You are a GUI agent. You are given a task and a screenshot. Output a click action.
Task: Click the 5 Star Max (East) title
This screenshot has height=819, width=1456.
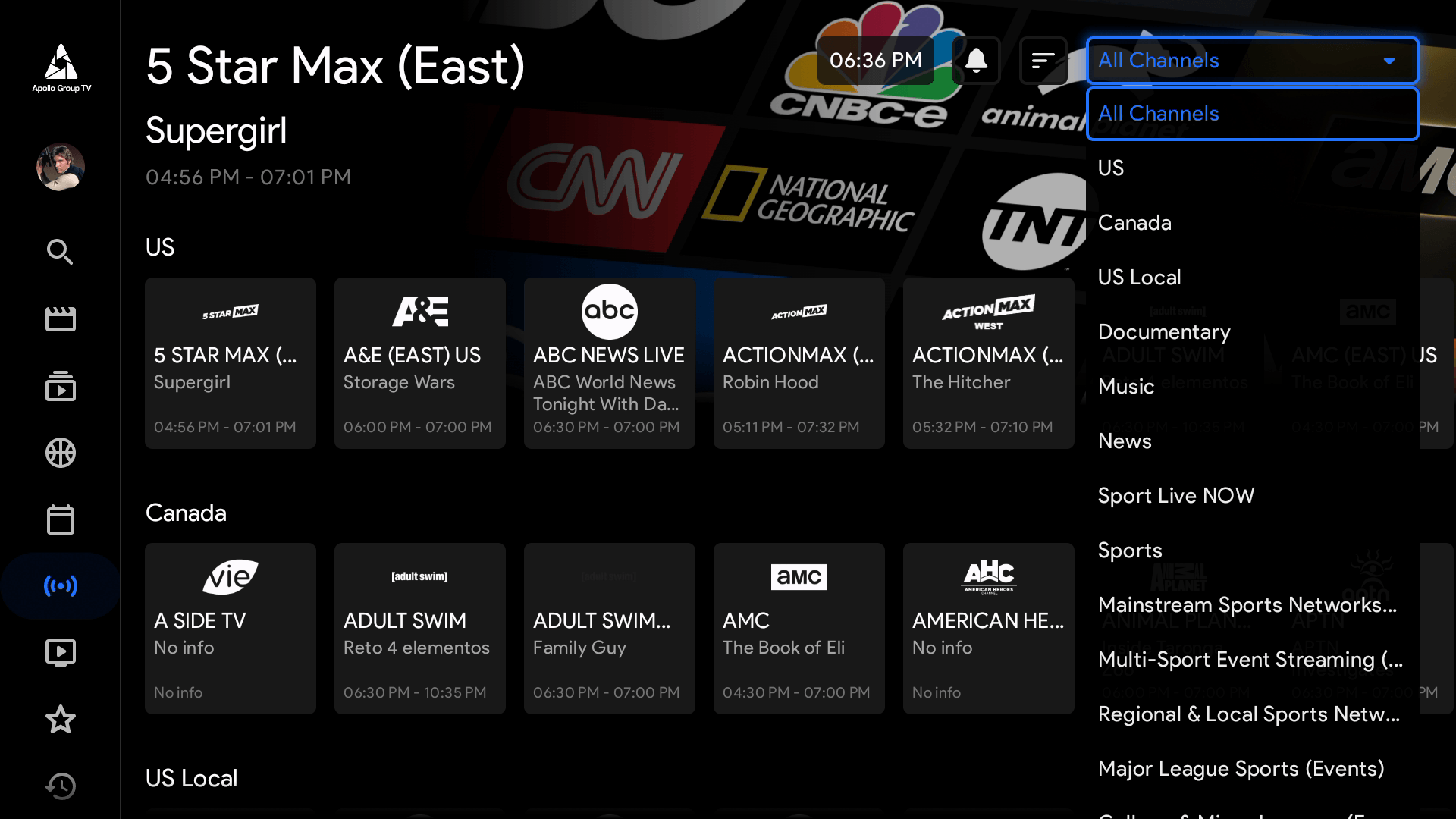[x=335, y=67]
